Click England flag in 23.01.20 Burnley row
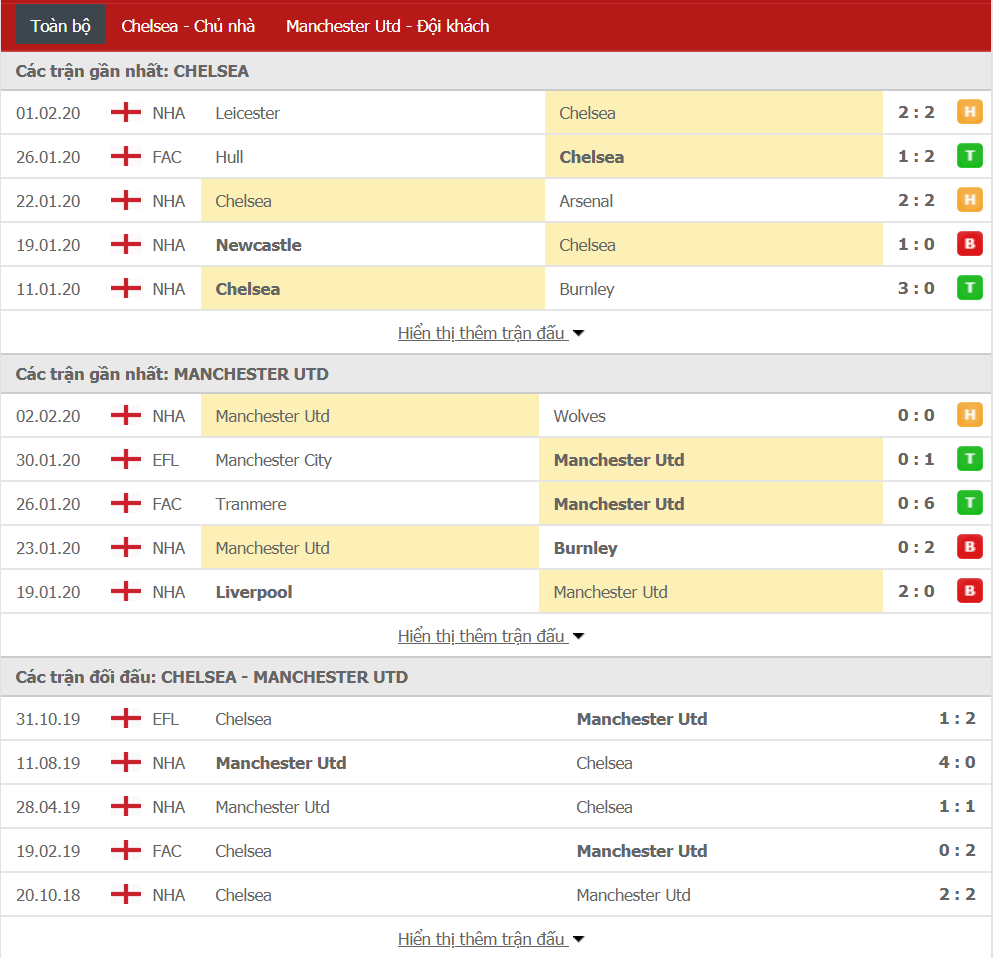Image resolution: width=993 pixels, height=958 pixels. click(126, 547)
